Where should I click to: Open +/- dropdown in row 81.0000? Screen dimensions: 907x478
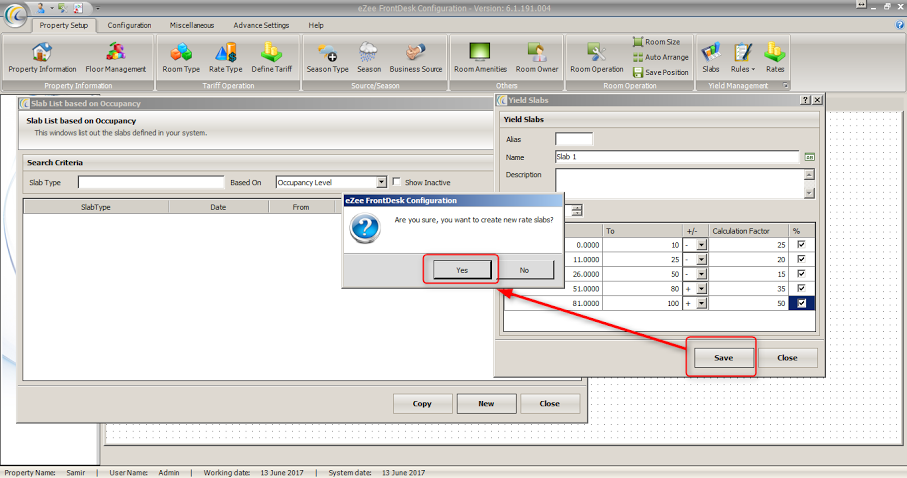[x=702, y=303]
